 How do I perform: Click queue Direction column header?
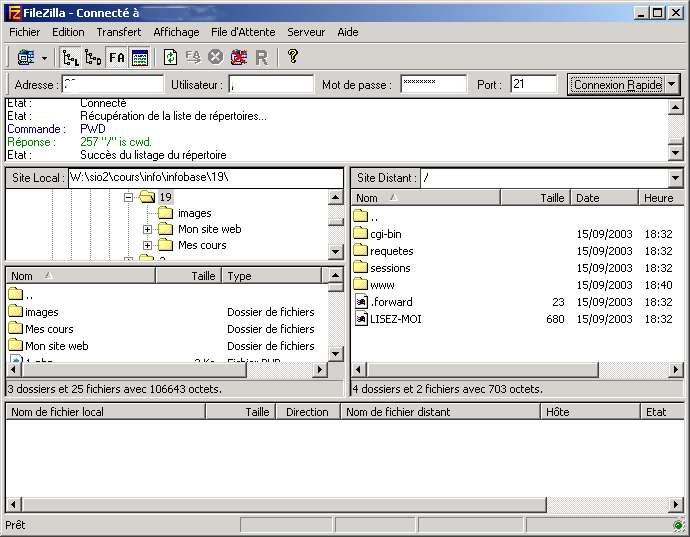308,412
